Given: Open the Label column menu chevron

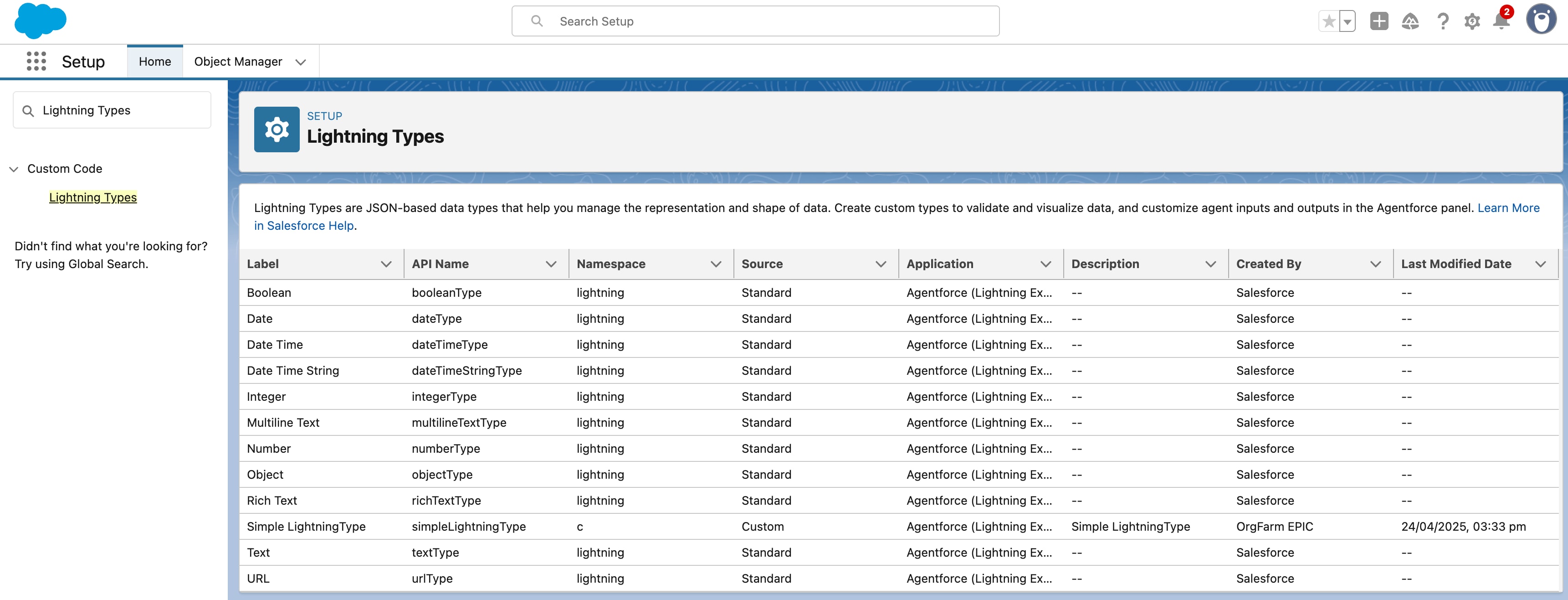Looking at the screenshot, I should (386, 264).
